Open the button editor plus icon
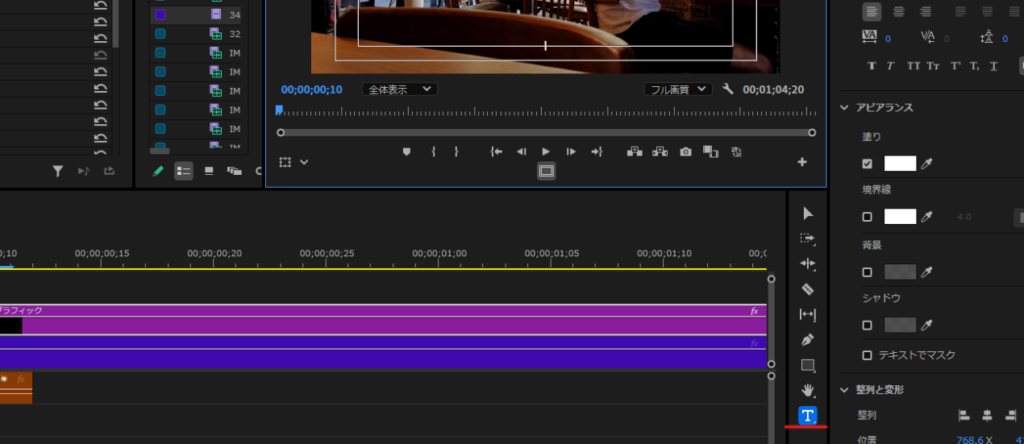Viewport: 1024px width, 444px height. (x=801, y=162)
